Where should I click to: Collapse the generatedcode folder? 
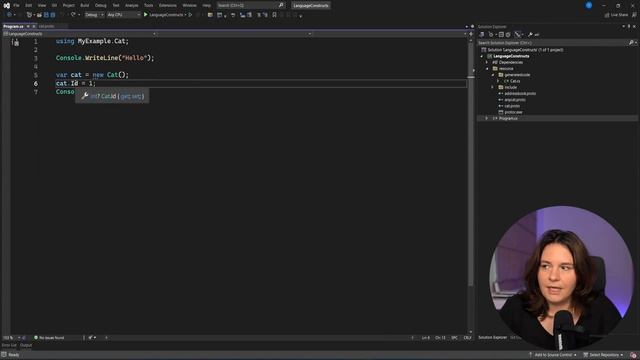pos(493,75)
